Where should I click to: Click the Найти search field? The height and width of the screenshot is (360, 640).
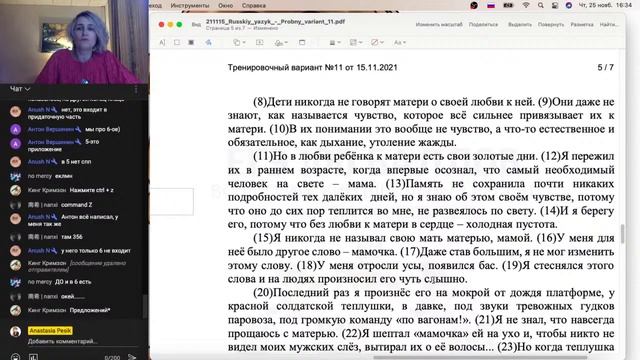click(609, 24)
